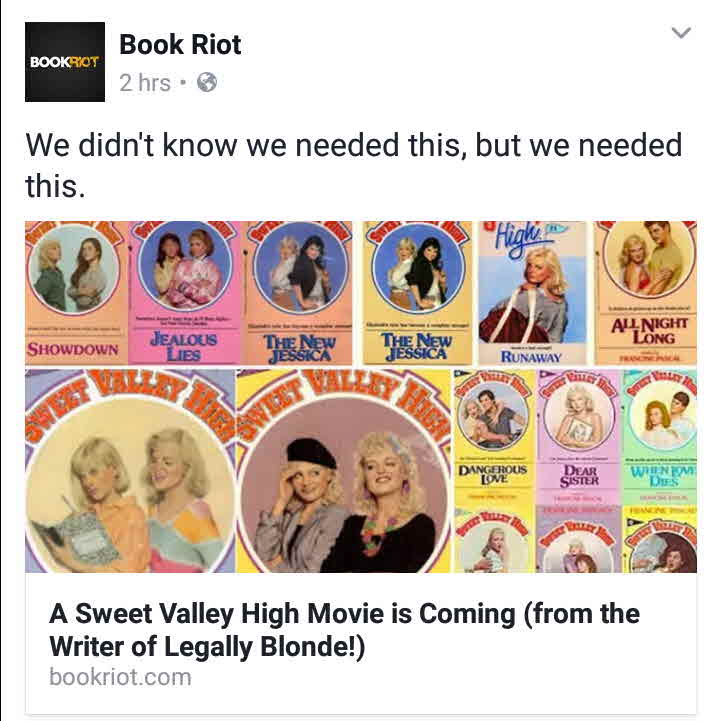Click the Dangerous Love book cover

[x=494, y=436]
